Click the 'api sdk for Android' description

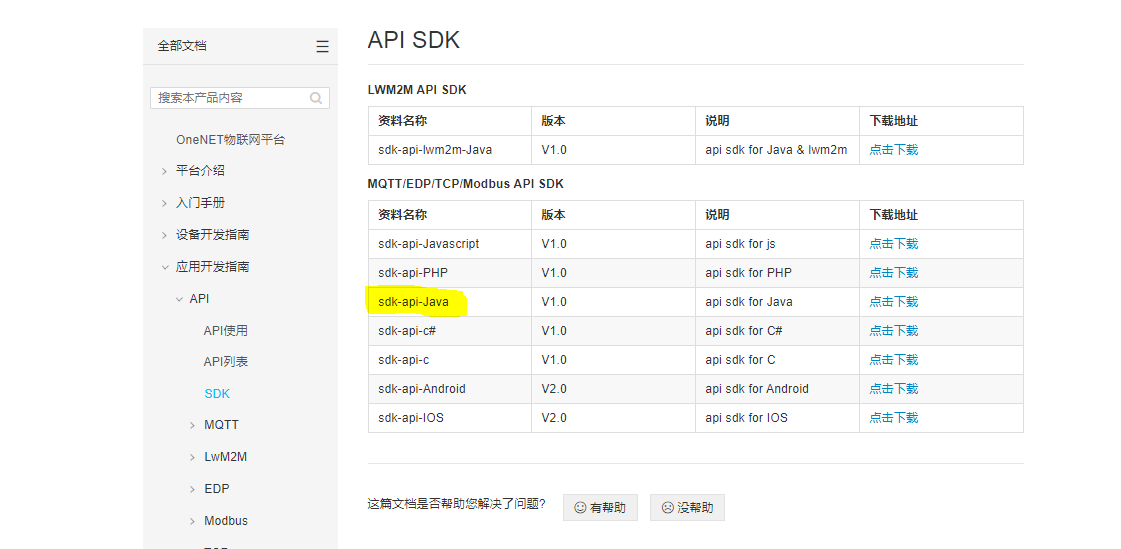[757, 389]
